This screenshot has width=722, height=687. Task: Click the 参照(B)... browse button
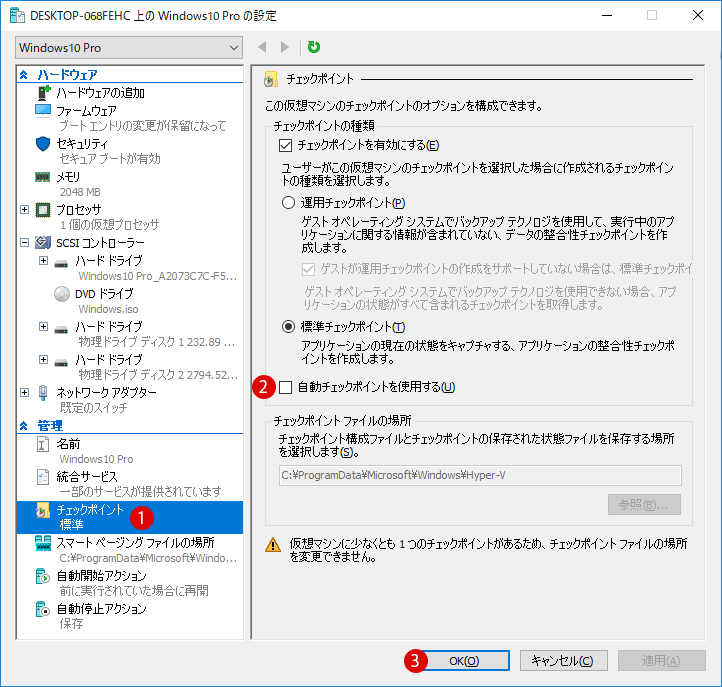[644, 505]
